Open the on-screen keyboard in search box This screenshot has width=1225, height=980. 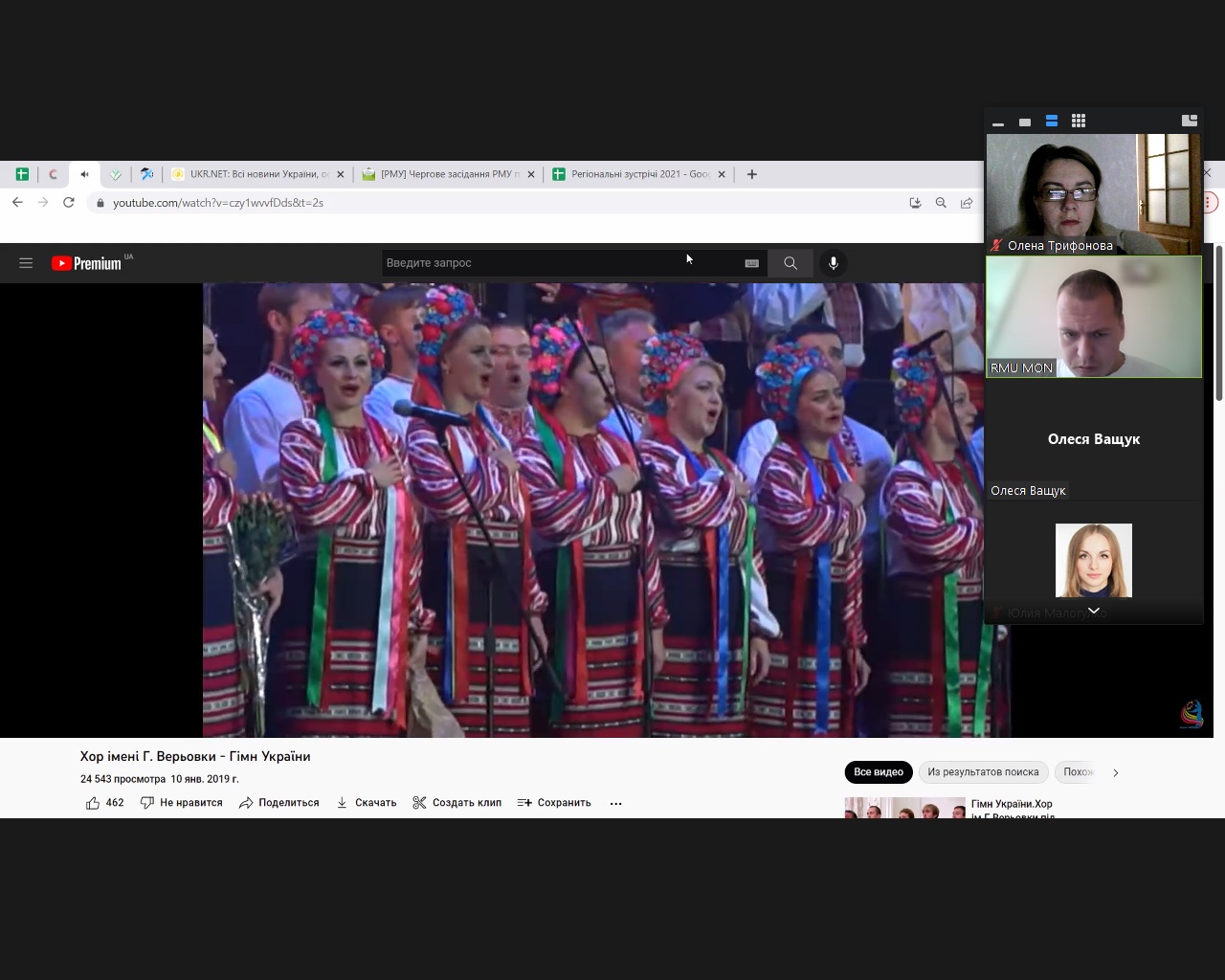(751, 263)
